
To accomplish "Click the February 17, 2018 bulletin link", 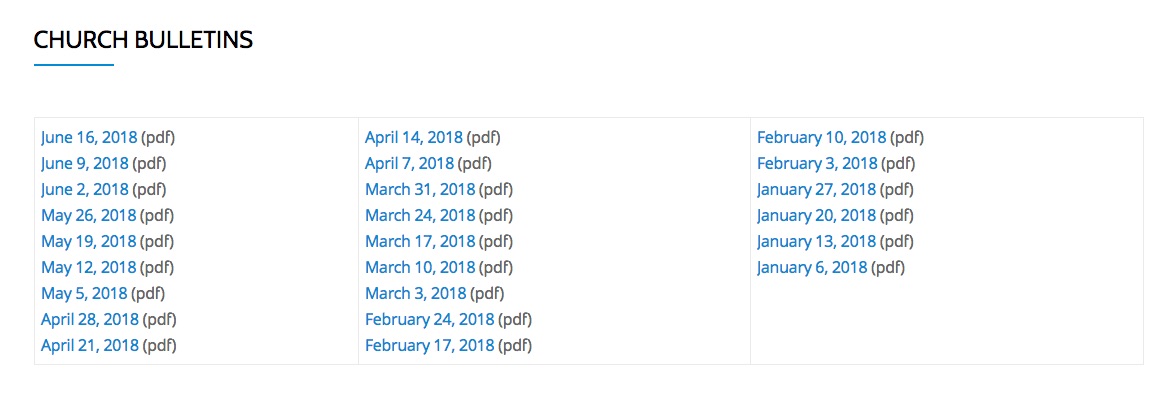I will pyautogui.click(x=429, y=346).
